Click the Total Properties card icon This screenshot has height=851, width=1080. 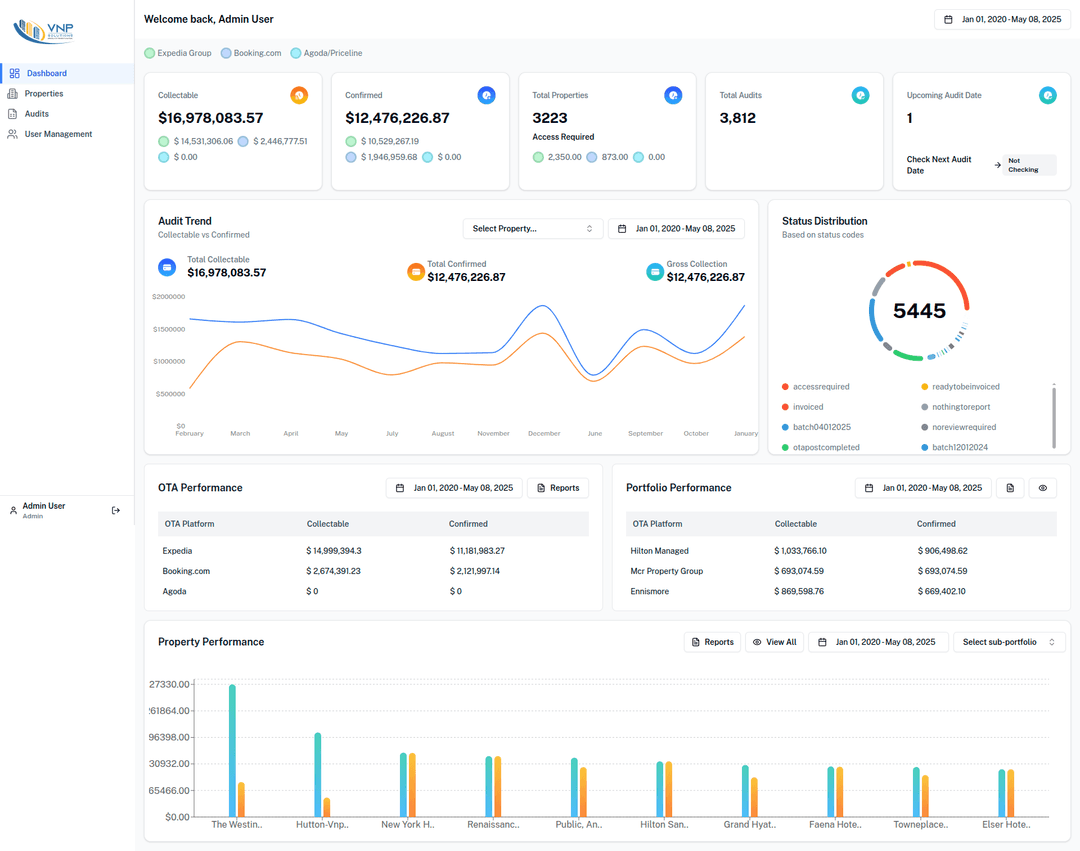[x=673, y=96]
